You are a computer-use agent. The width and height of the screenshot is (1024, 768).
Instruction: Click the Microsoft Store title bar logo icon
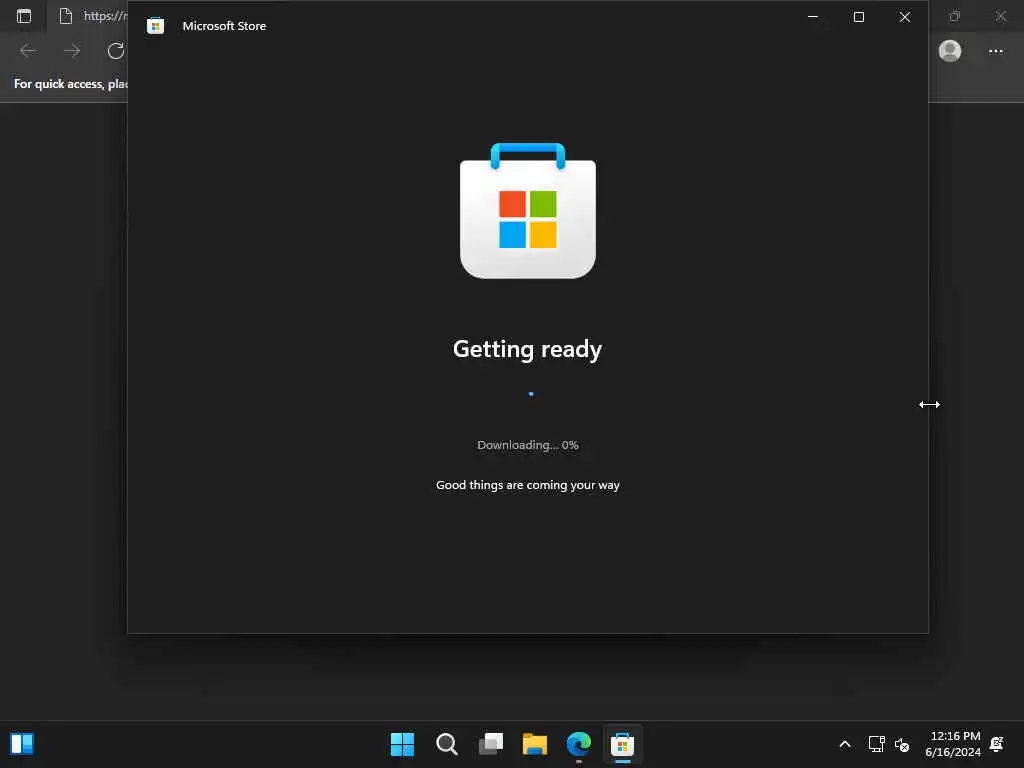pyautogui.click(x=155, y=26)
